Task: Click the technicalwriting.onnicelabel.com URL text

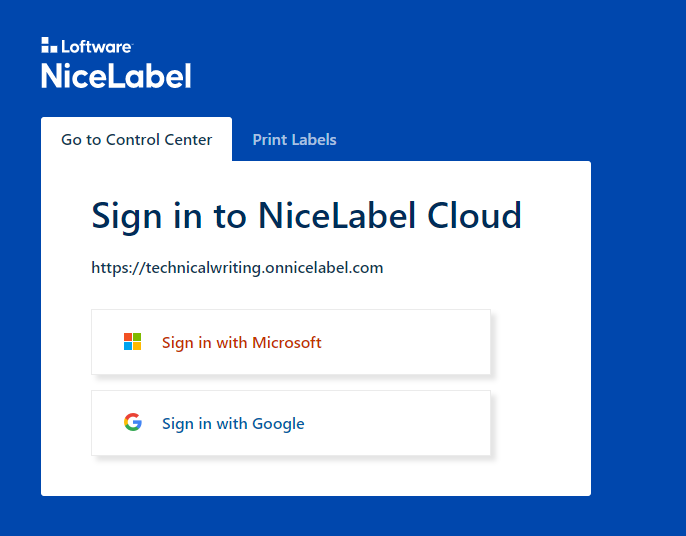Action: [x=237, y=268]
